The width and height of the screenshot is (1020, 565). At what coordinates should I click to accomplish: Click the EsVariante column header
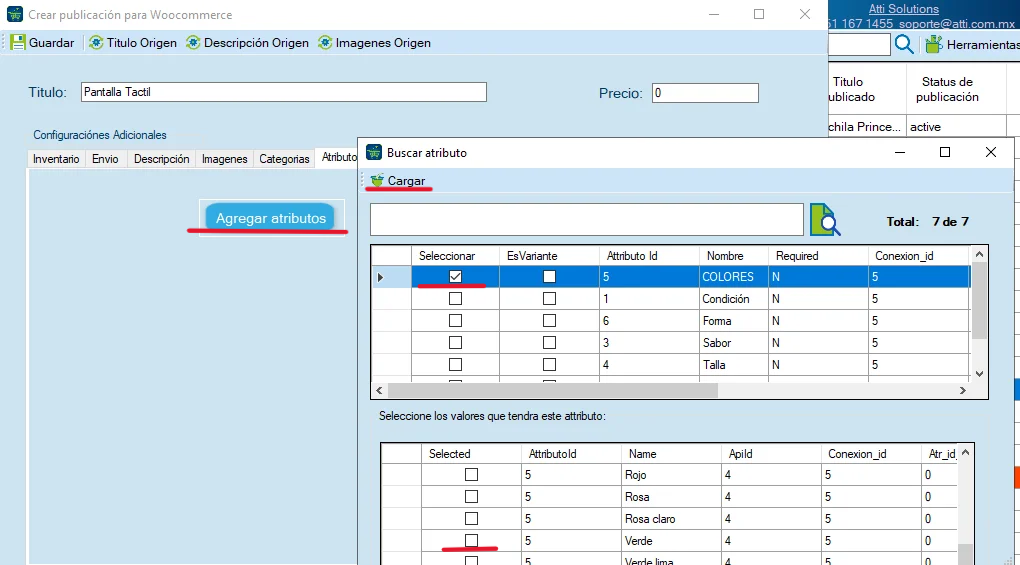click(550, 256)
